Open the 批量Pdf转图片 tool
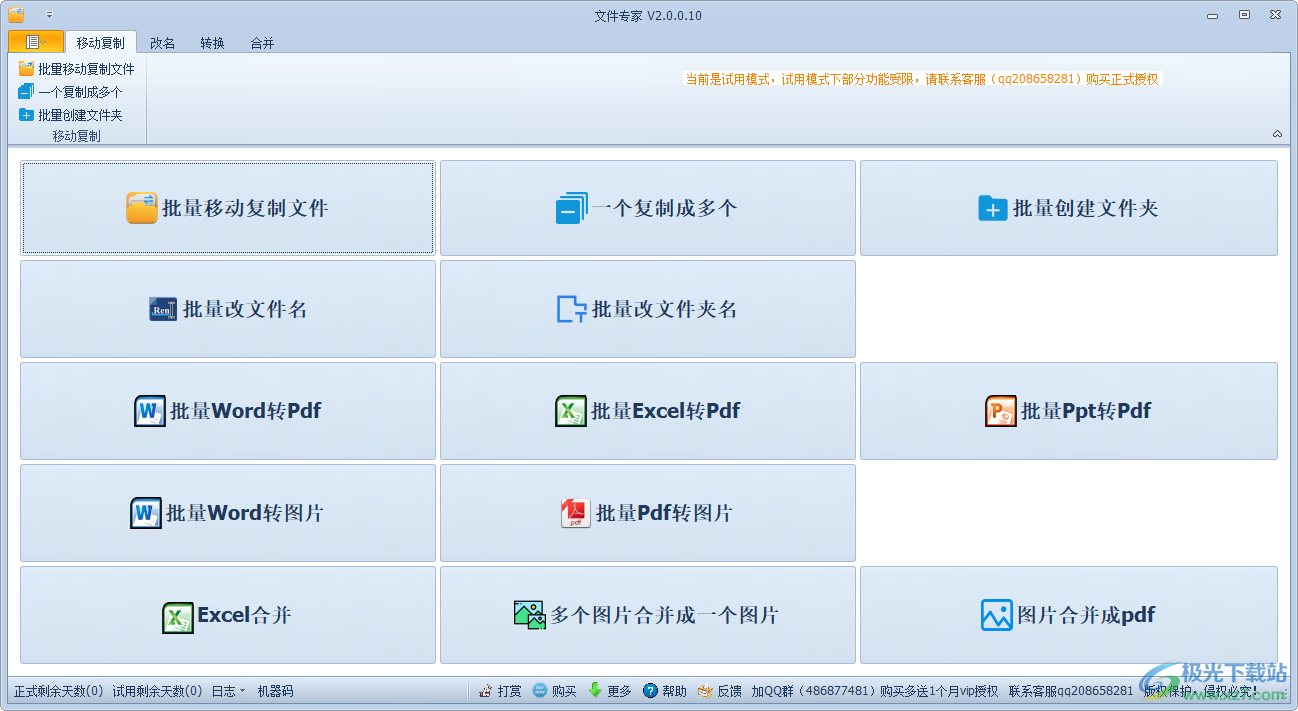This screenshot has height=711, width=1298. click(647, 512)
